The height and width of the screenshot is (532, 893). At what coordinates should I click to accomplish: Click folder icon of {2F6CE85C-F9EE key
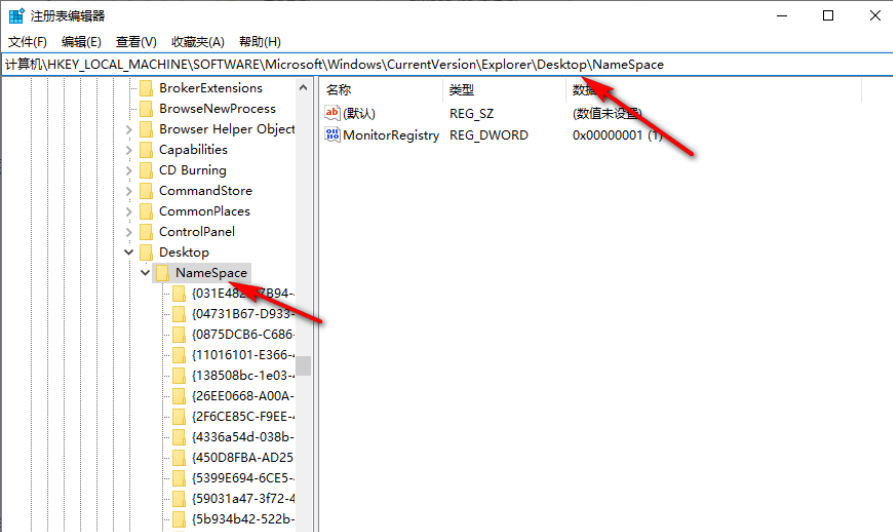tap(179, 416)
